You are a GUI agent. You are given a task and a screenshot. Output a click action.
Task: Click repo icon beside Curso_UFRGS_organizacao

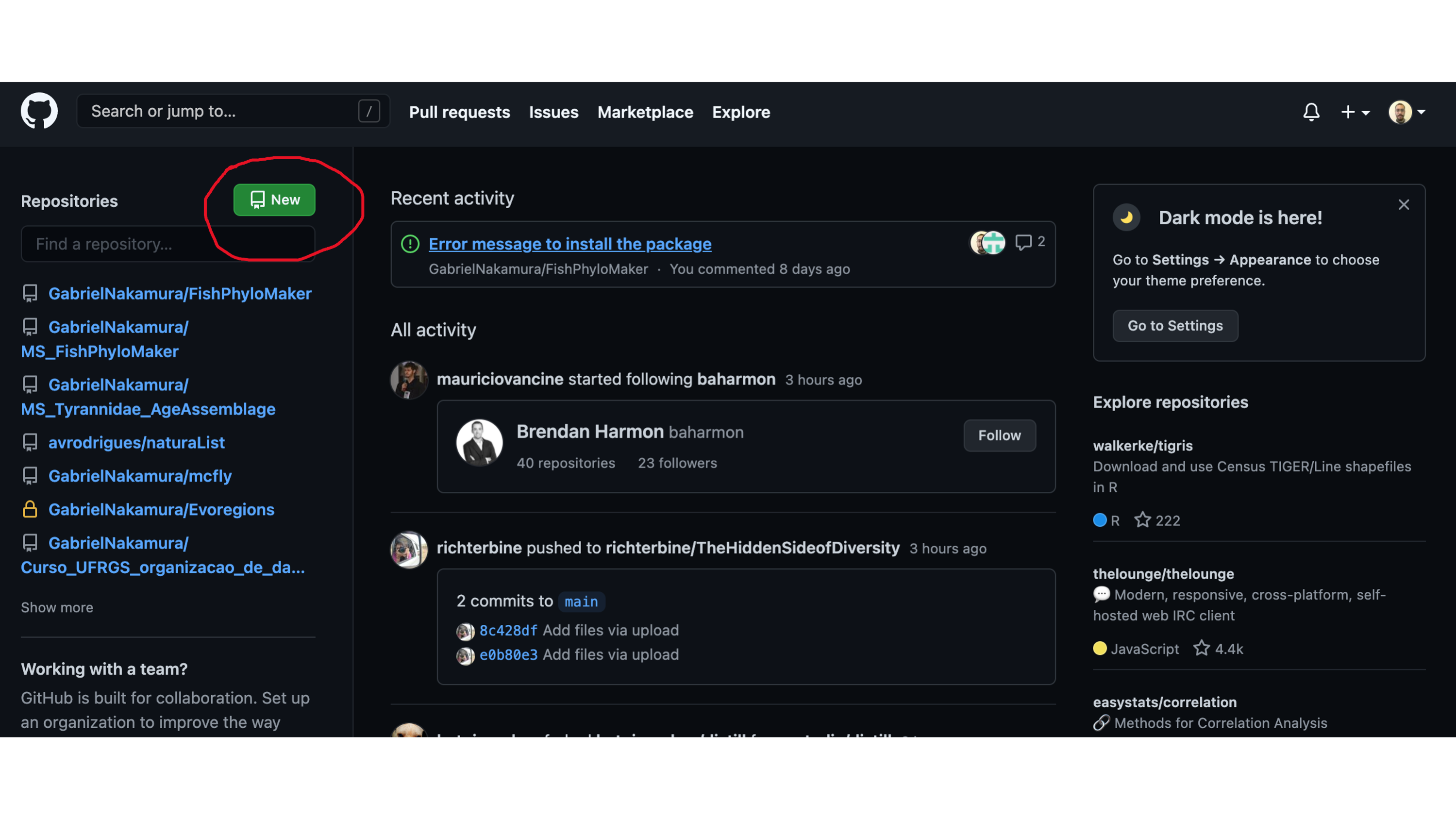[30, 543]
